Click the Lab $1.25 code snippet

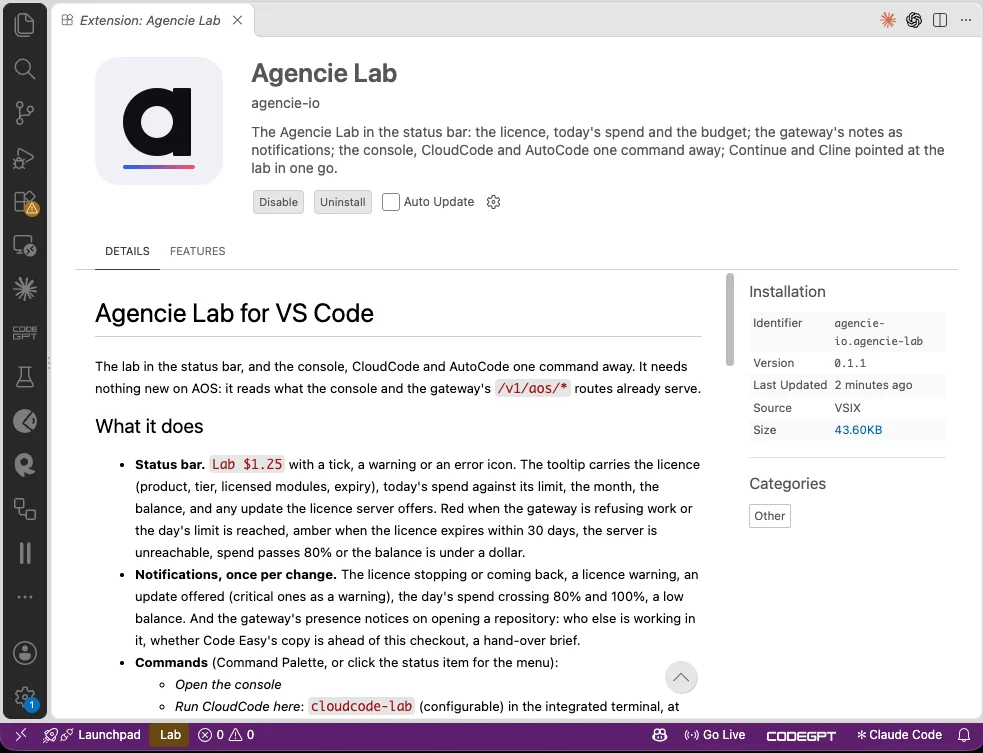tap(247, 464)
